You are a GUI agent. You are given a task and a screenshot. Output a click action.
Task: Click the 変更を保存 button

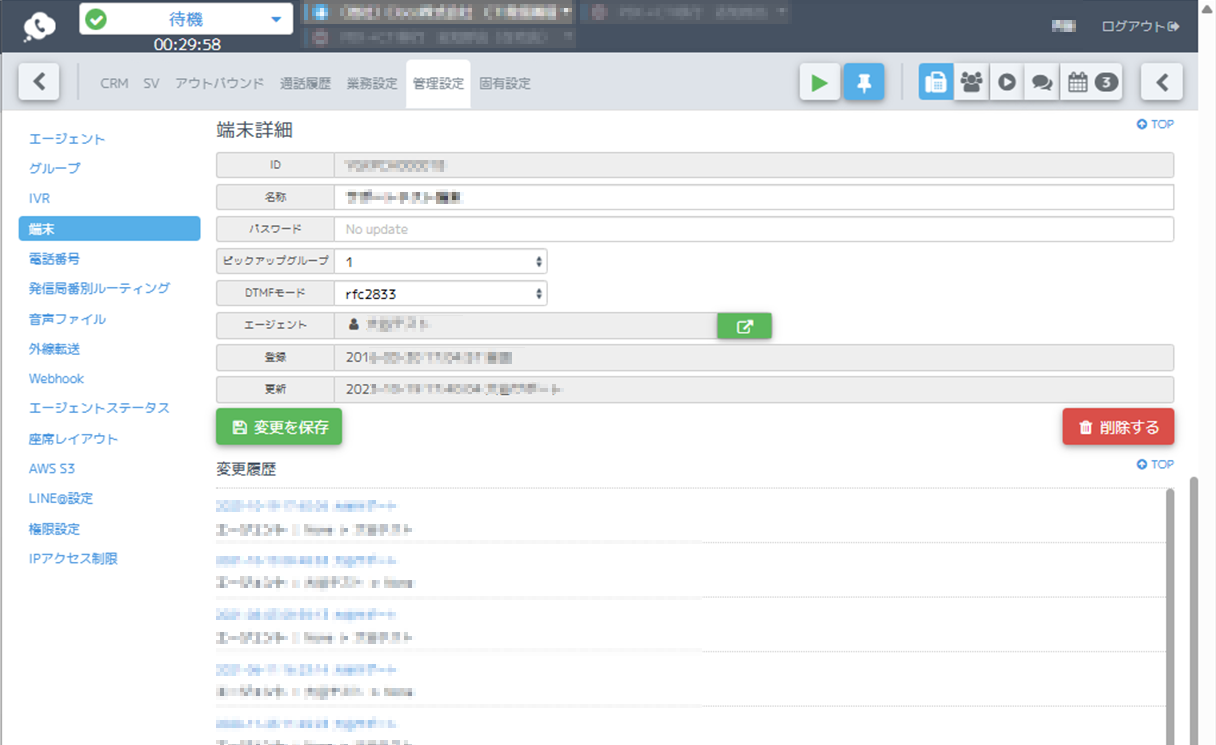279,427
